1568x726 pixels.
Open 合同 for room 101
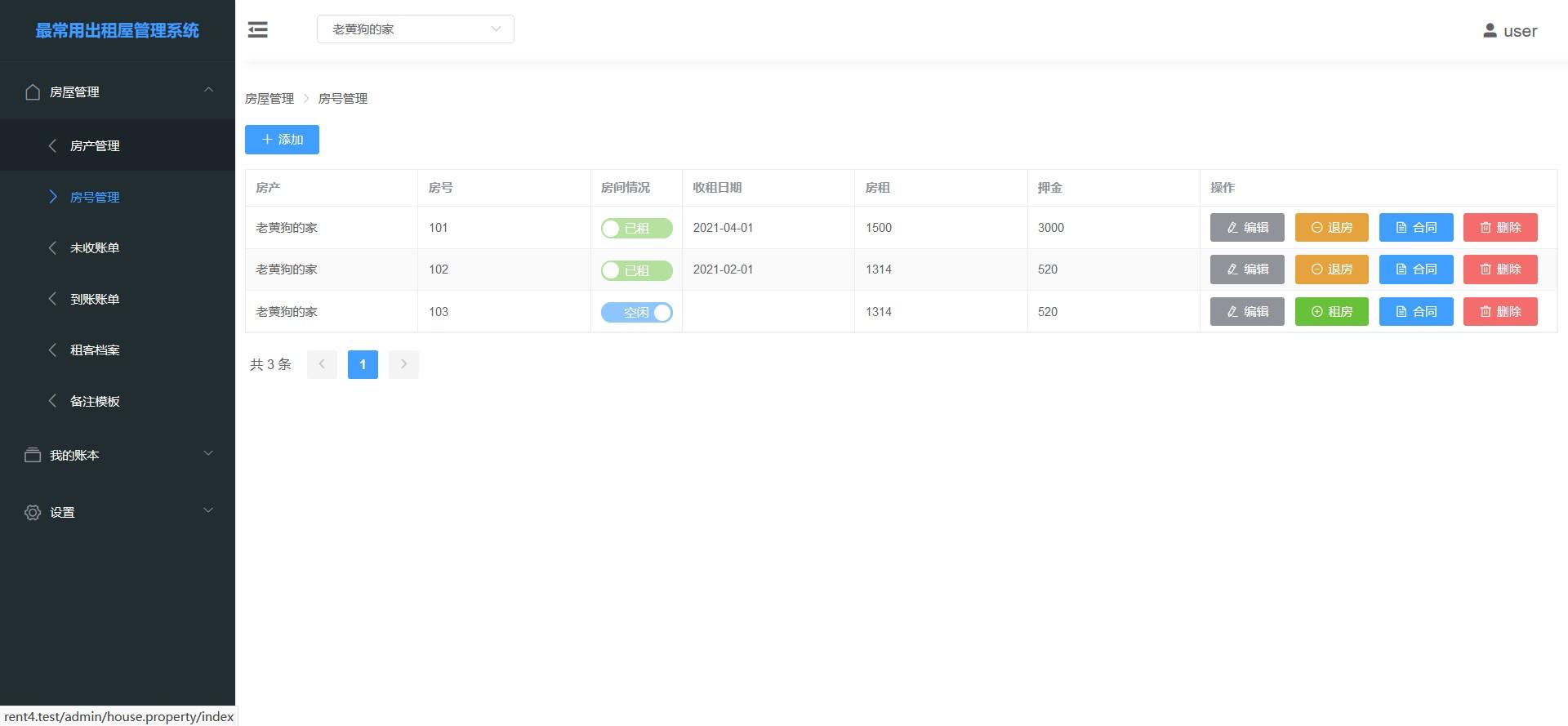1416,228
